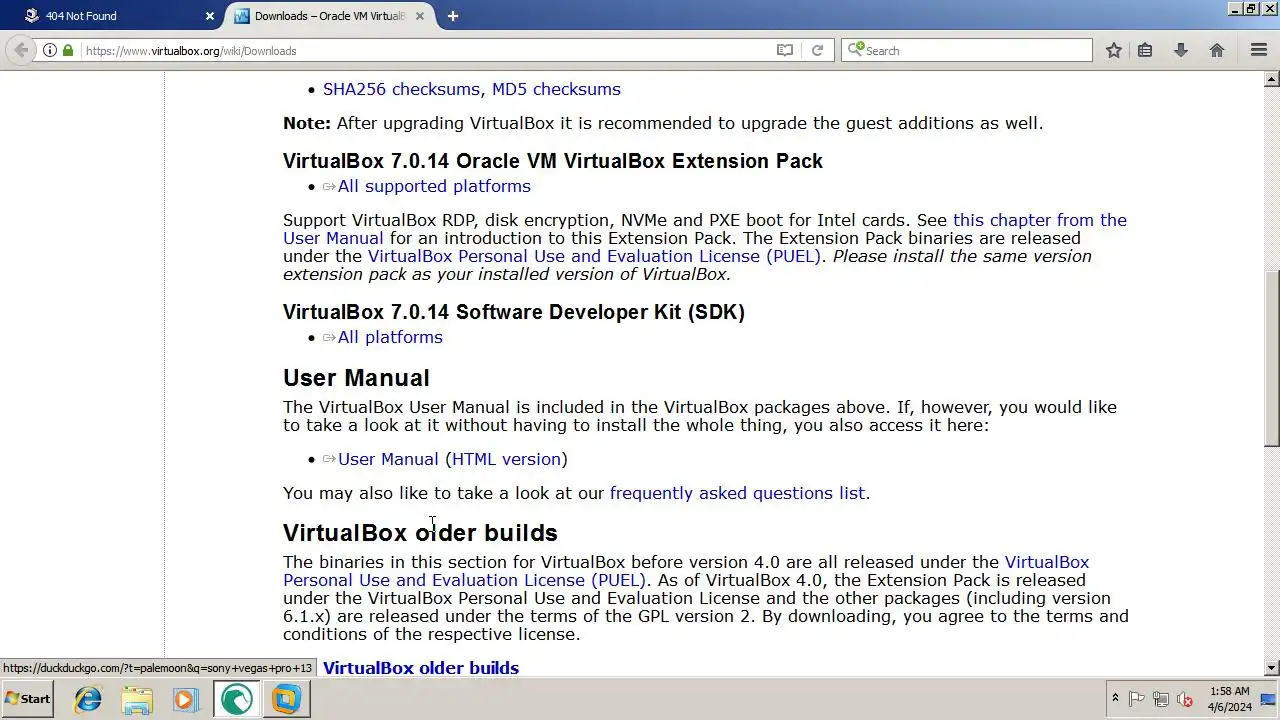The width and height of the screenshot is (1280, 720).
Task: Click the Extension Pack heading text
Action: [553, 161]
